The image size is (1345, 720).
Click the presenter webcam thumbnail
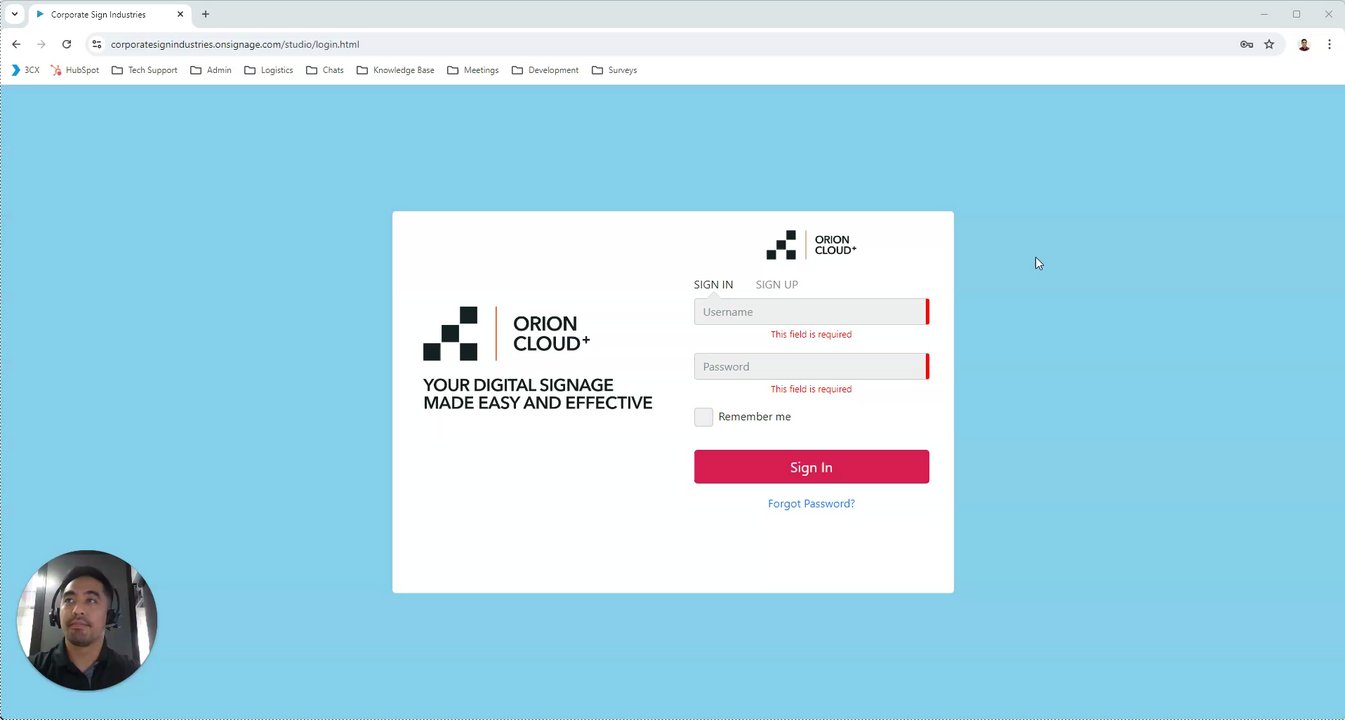[87, 620]
